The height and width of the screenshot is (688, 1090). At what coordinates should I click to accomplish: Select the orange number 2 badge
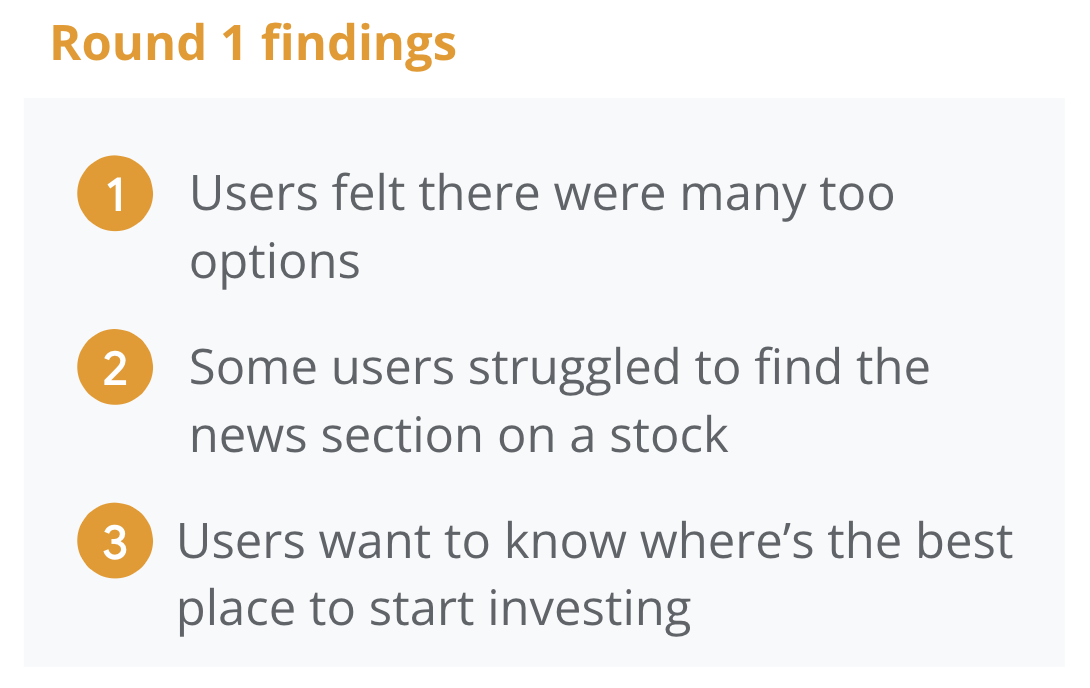pos(115,367)
